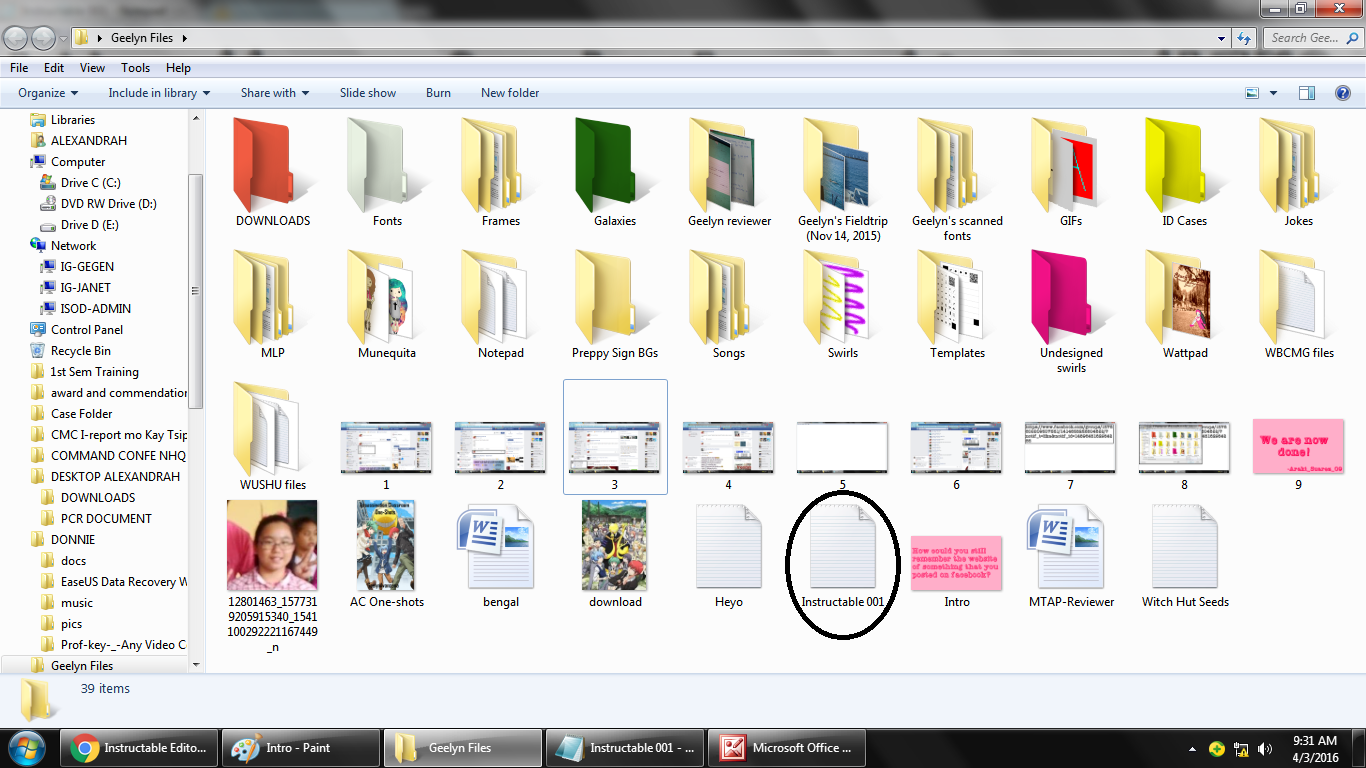Open the Edit menu
Viewport: 1366px width, 768px height.
54,68
